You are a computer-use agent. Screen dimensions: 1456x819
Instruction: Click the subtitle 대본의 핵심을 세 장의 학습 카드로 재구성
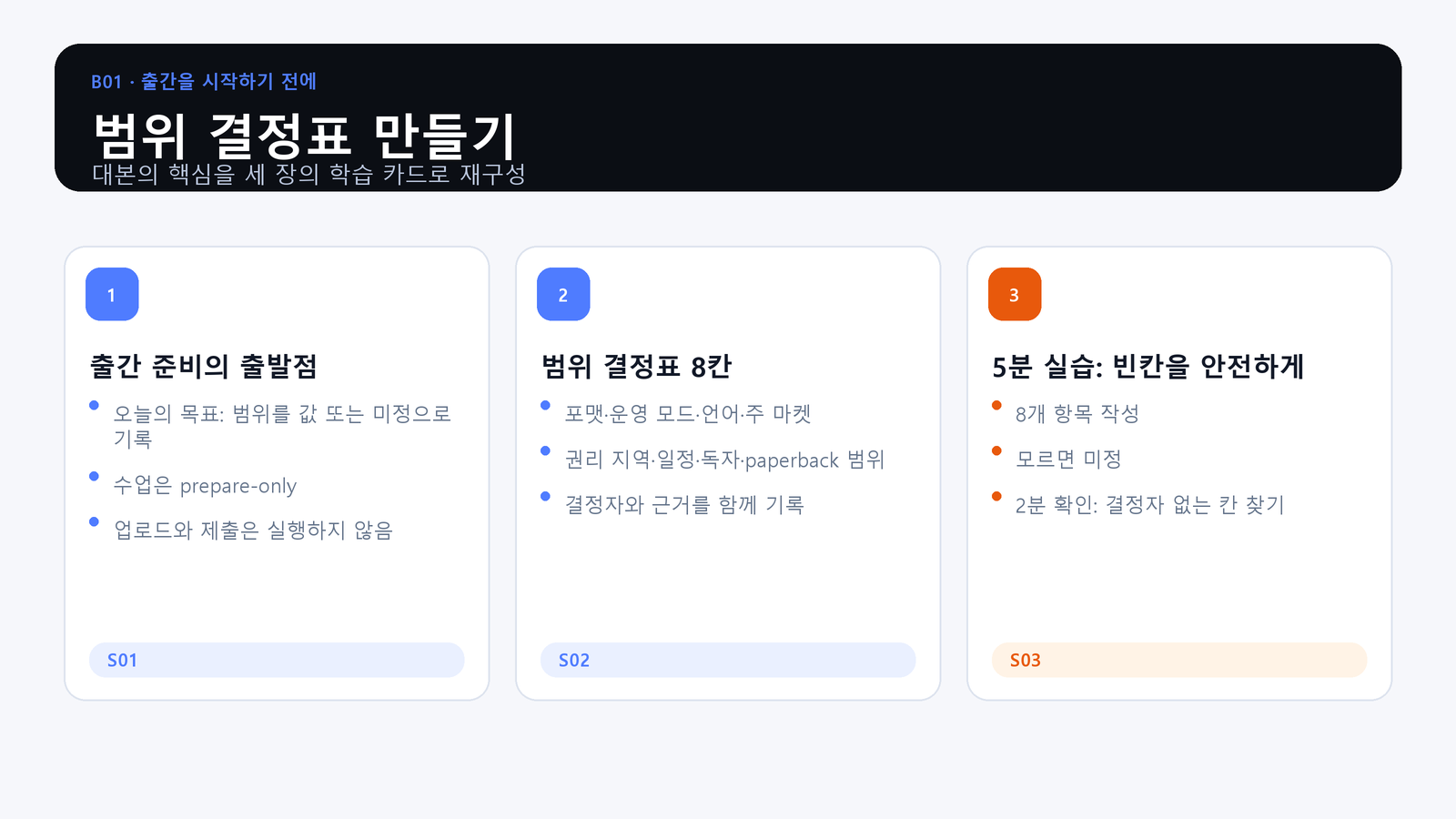[309, 174]
